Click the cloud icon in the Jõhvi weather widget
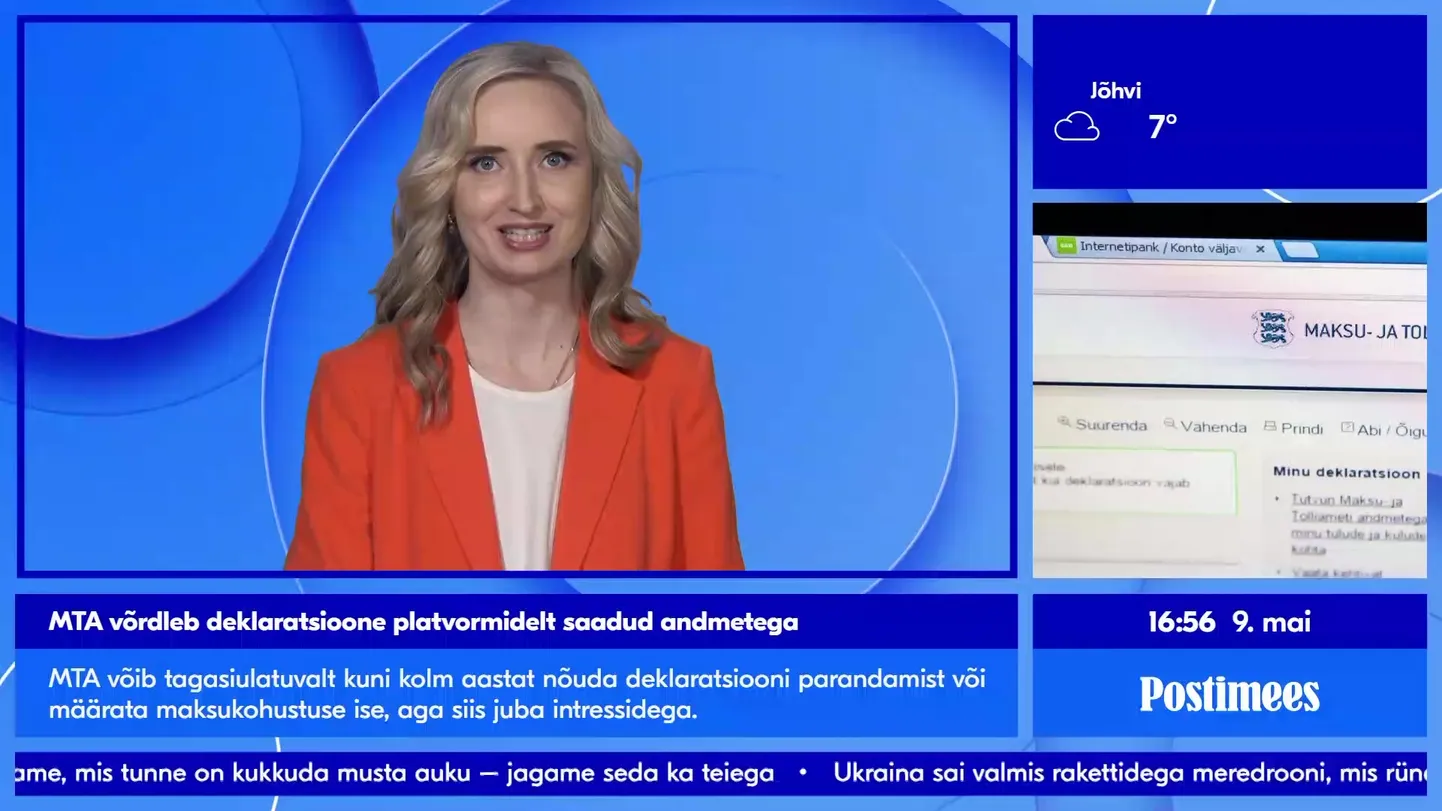This screenshot has width=1442, height=811. 1077,126
